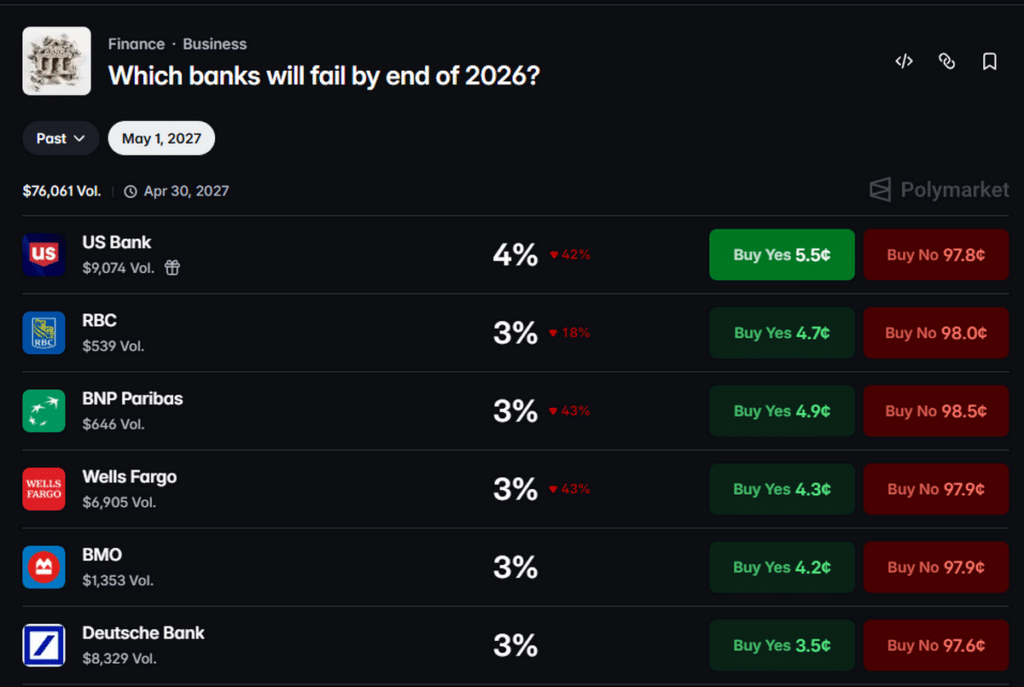
Task: Open the Business category link
Action: 215,44
